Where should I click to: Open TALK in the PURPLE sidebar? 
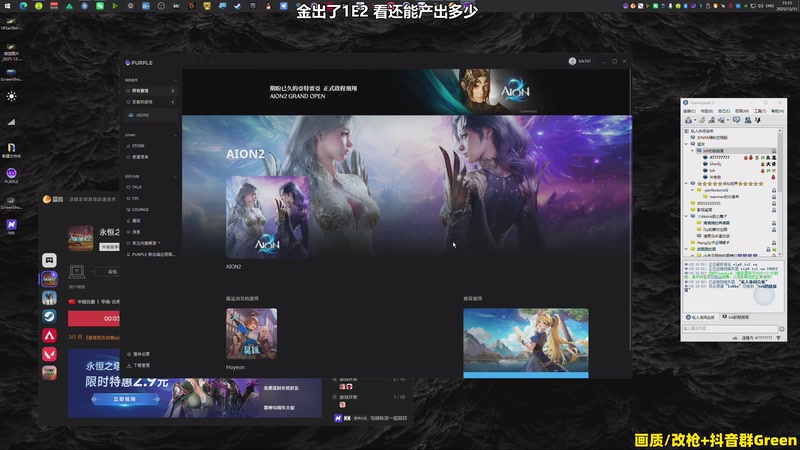[x=137, y=187]
